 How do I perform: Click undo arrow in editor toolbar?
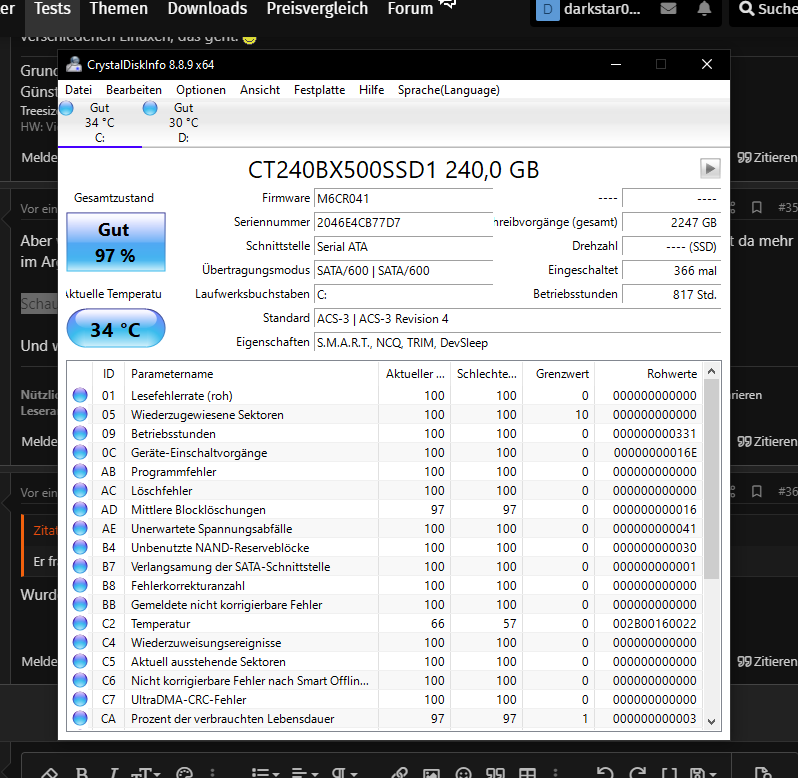[605, 773]
